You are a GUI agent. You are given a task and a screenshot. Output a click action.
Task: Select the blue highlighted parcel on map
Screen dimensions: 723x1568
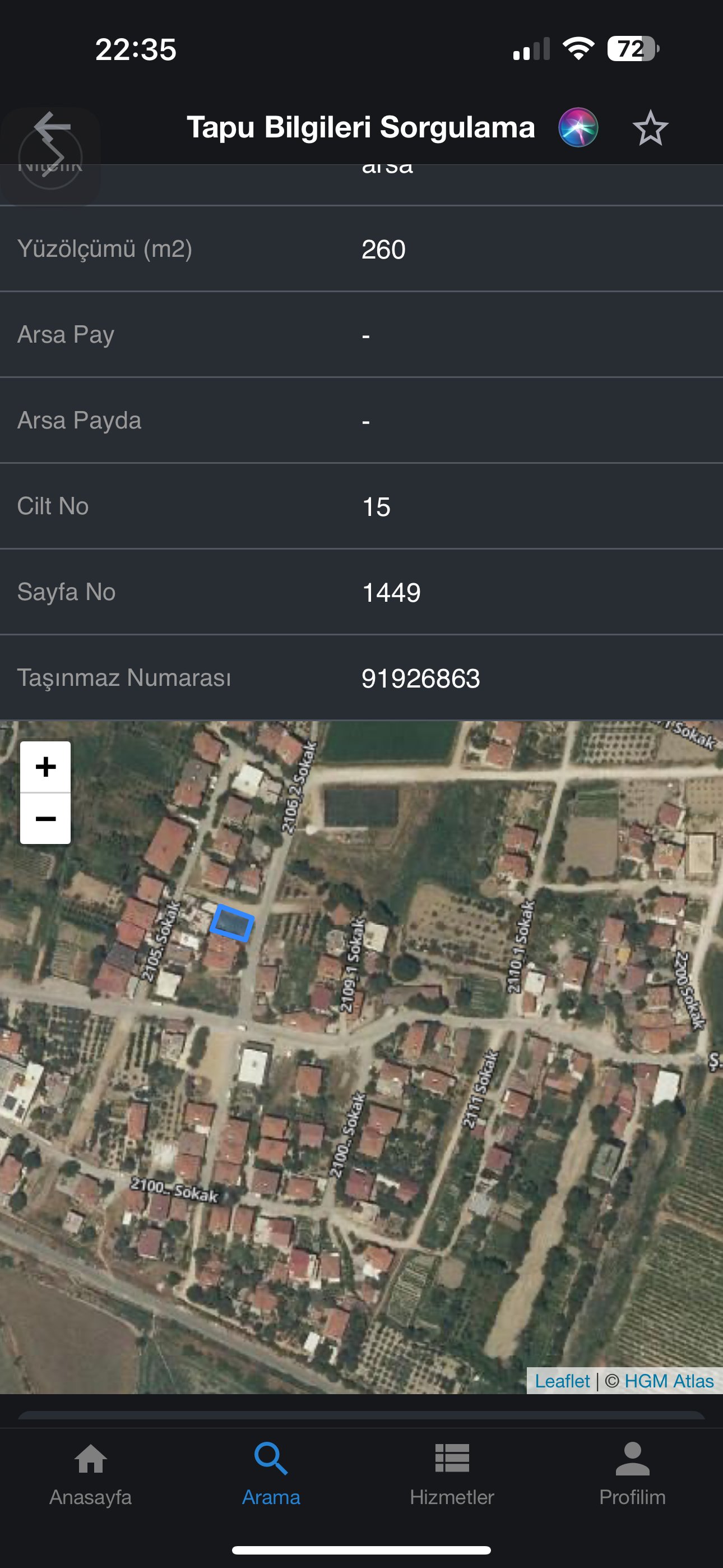(x=232, y=923)
